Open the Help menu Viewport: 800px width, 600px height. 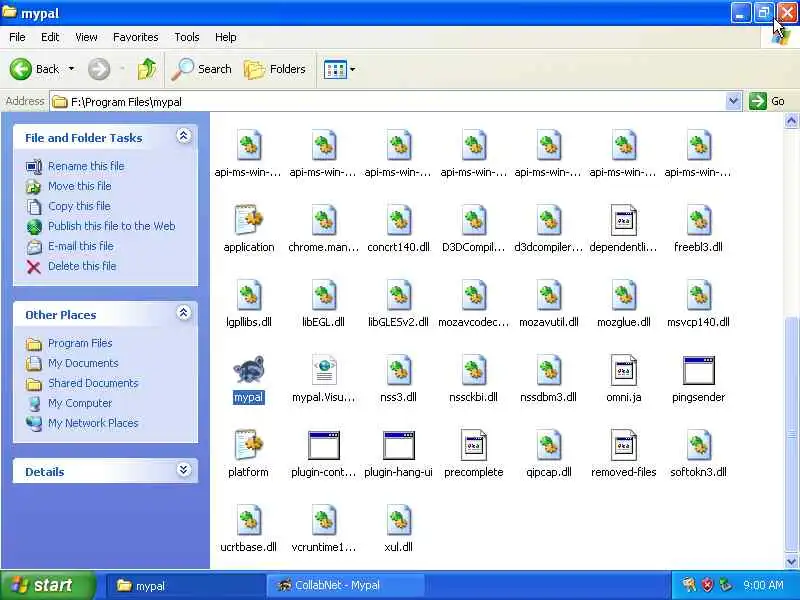[226, 37]
